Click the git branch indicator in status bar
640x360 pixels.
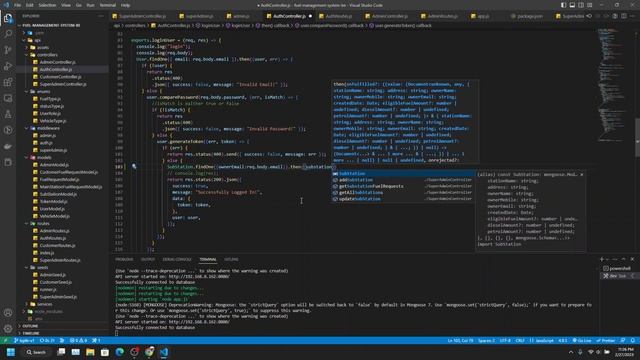(24, 340)
